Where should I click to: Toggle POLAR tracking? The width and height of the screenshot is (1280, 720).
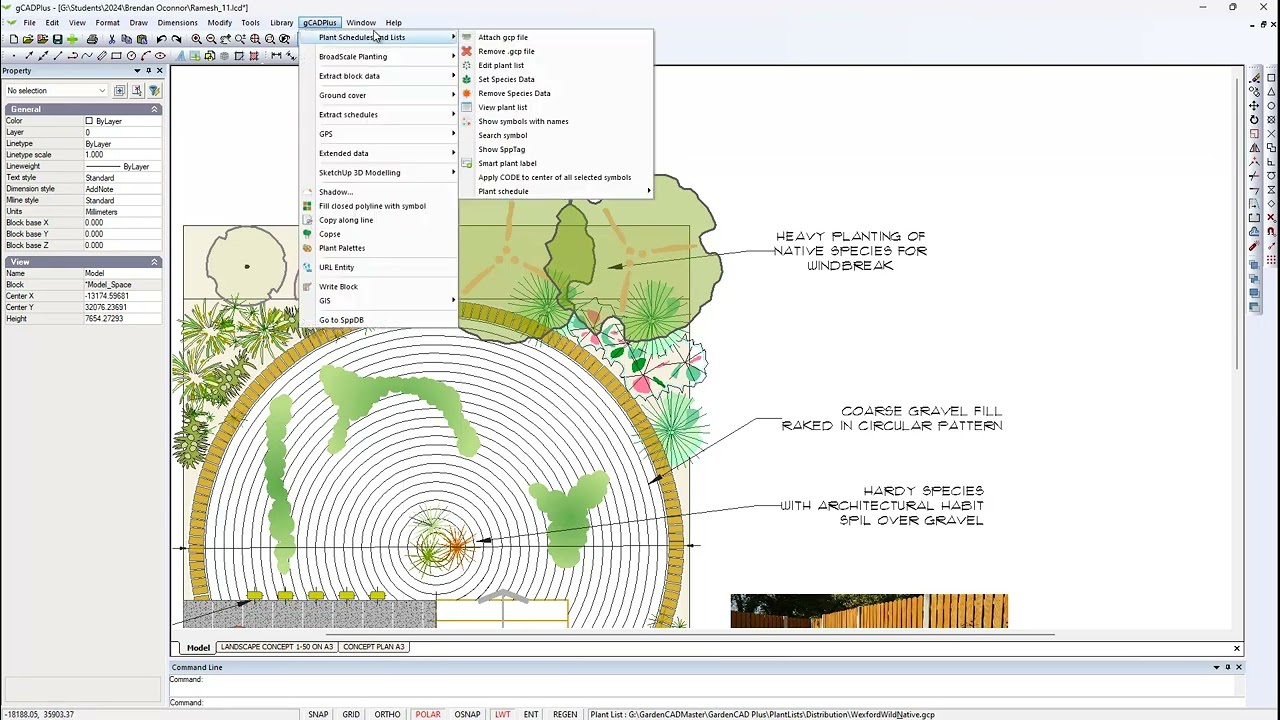(428, 714)
